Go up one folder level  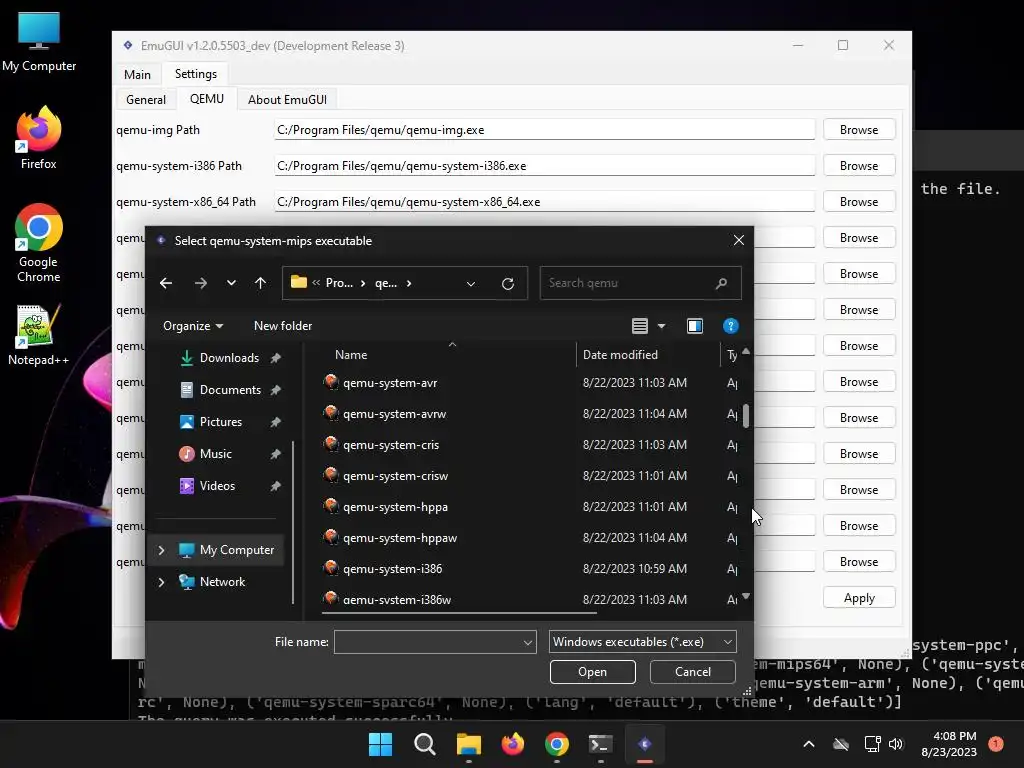point(261,283)
